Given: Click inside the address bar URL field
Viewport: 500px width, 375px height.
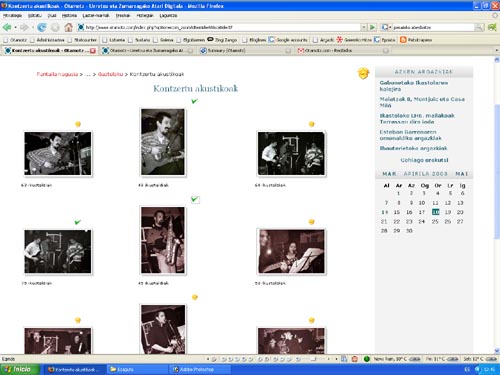Looking at the screenshot, I should point(218,27).
